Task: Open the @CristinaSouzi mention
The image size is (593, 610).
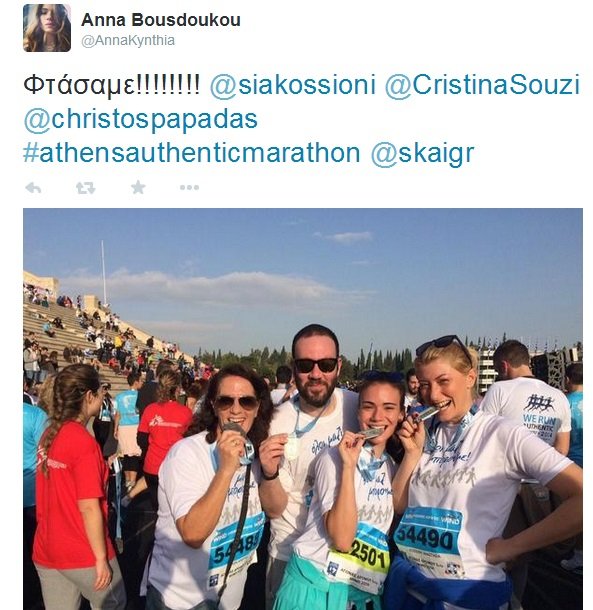Action: click(482, 85)
